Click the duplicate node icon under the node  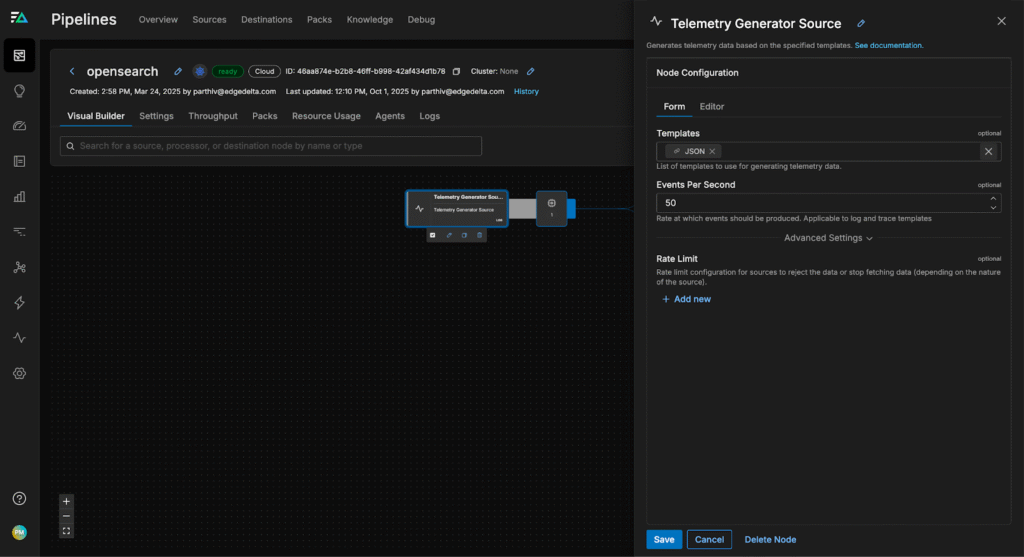[464, 235]
